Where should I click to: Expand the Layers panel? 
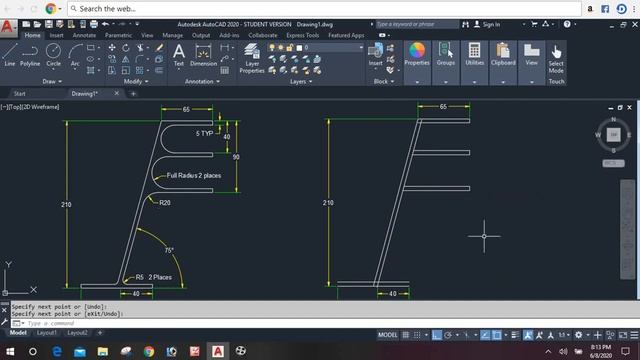point(301,81)
